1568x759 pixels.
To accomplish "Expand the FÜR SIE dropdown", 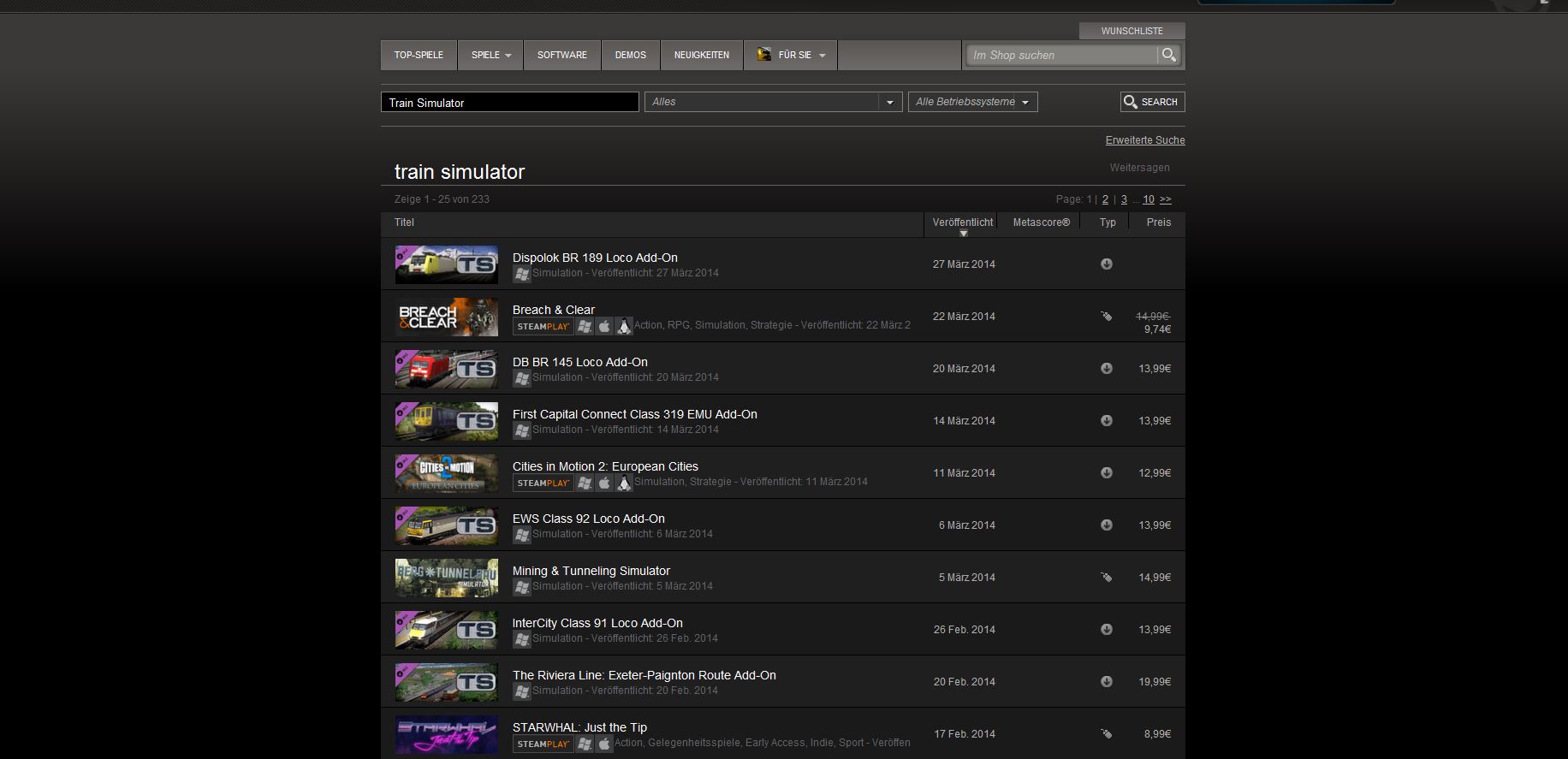I will [790, 55].
